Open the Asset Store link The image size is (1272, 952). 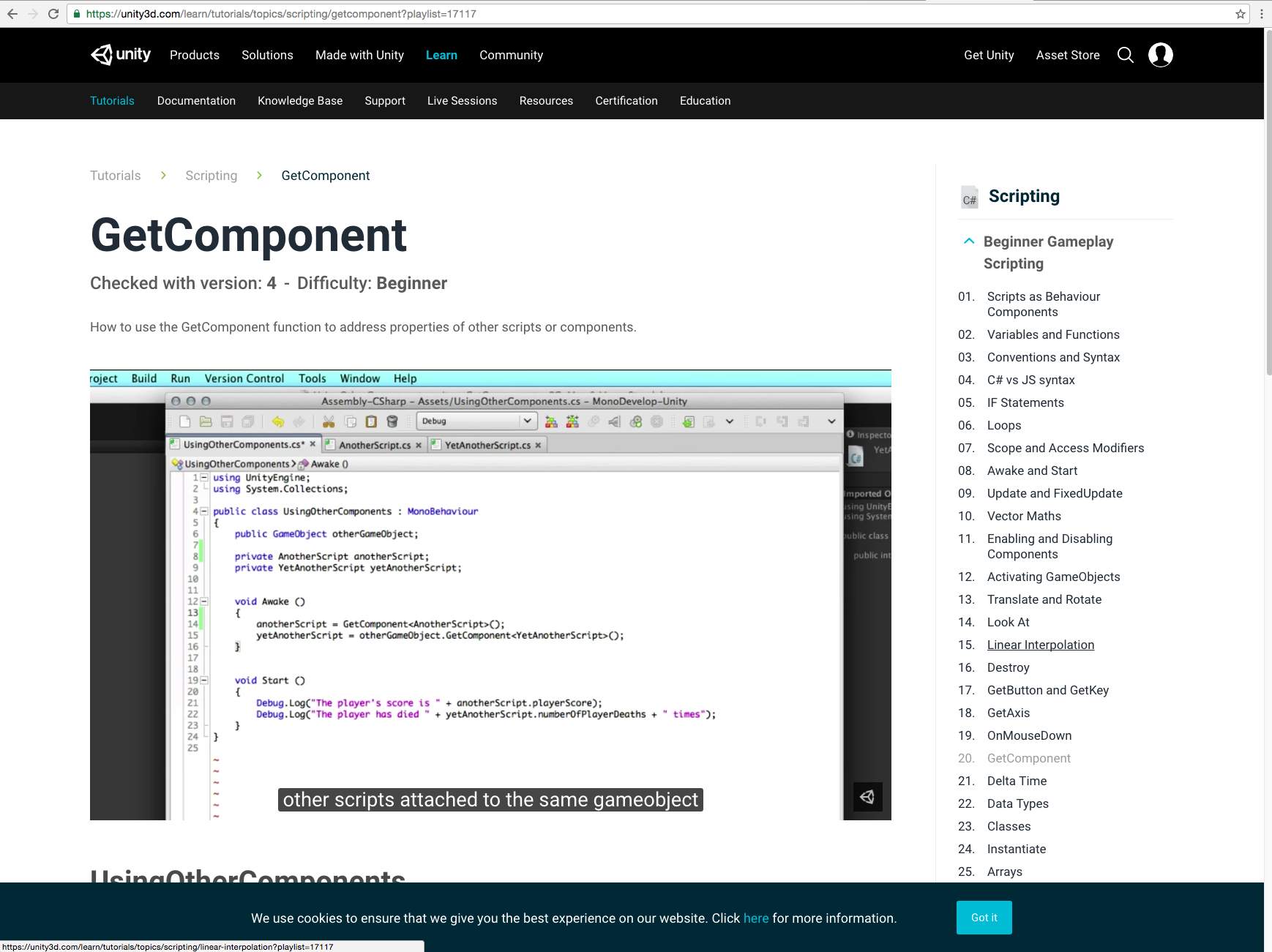click(x=1068, y=55)
